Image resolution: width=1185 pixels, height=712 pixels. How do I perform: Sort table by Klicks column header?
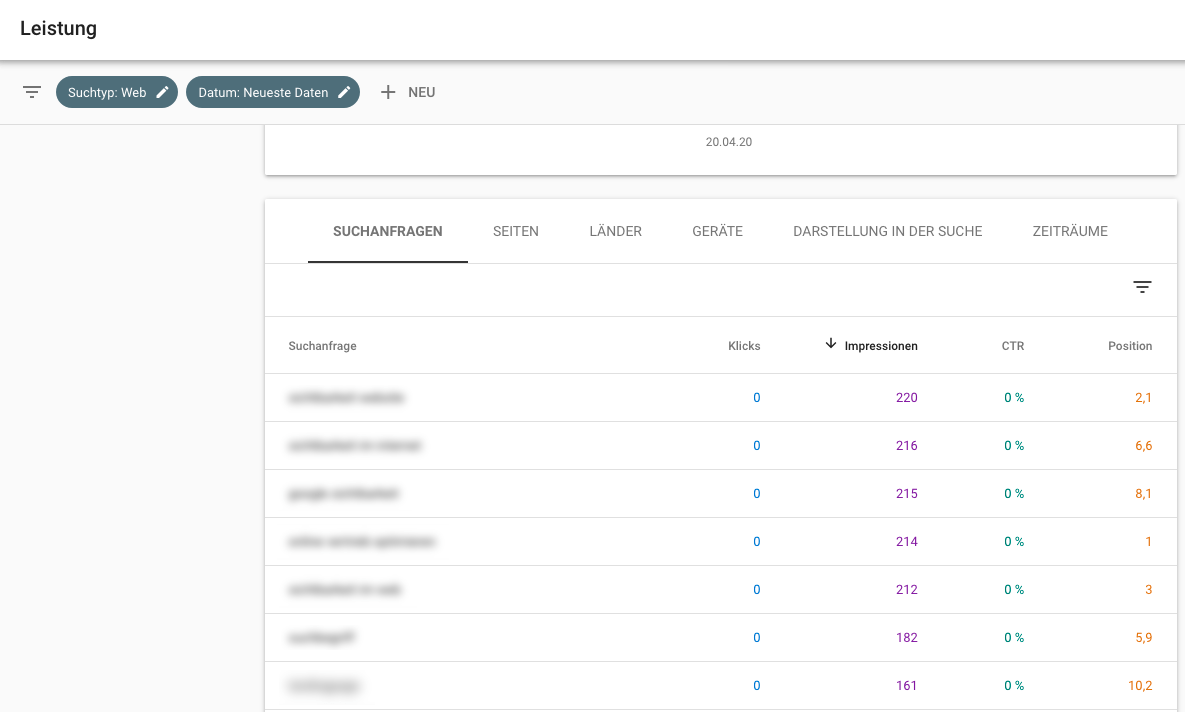pyautogui.click(x=744, y=346)
